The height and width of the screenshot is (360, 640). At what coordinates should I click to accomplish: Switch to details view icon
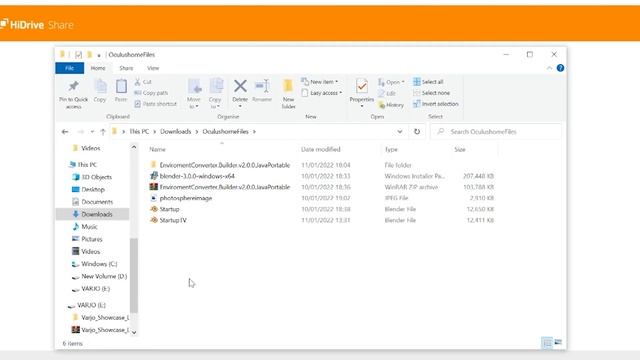pos(547,342)
